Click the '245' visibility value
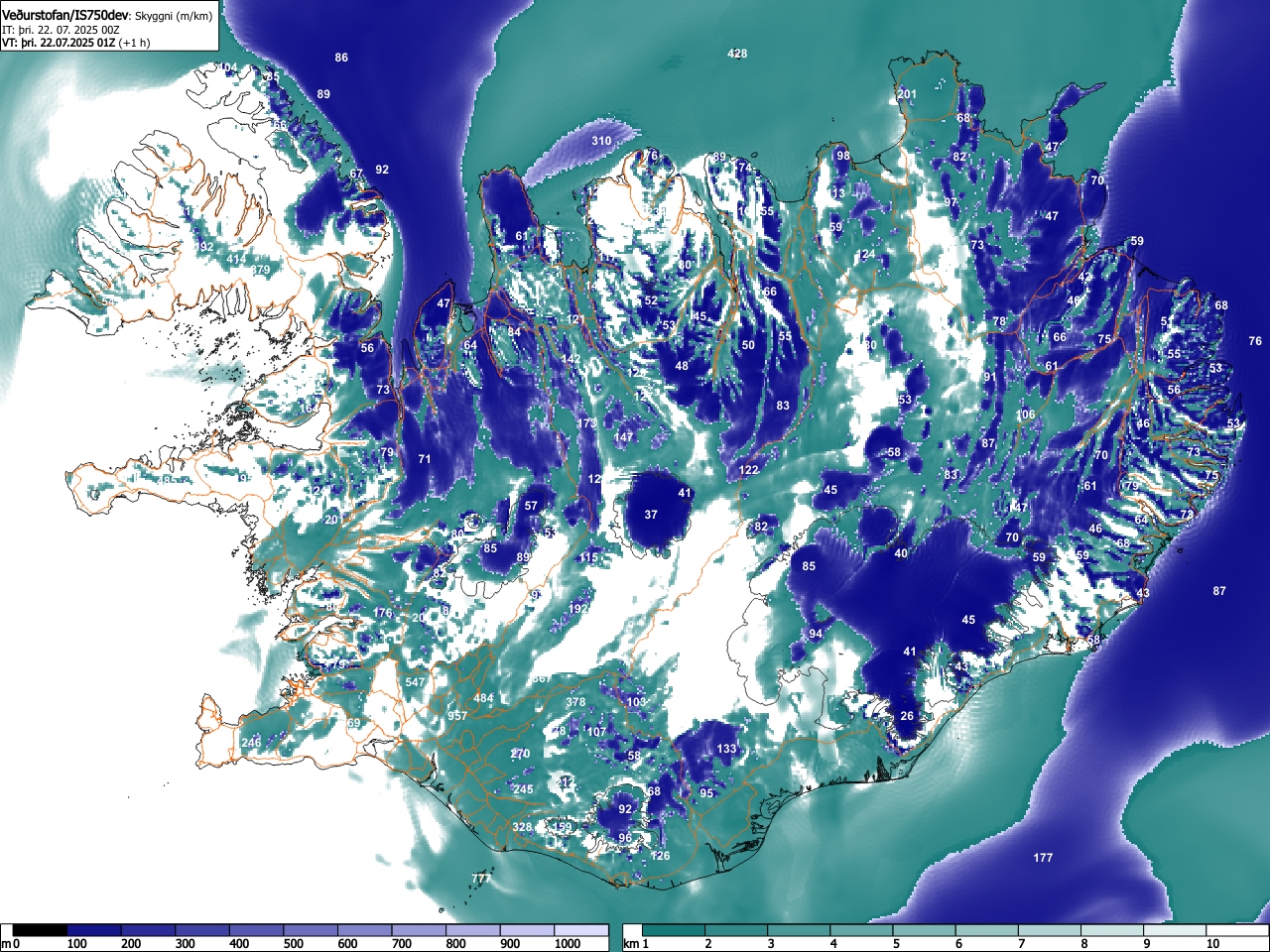1270x952 pixels. pyautogui.click(x=524, y=790)
